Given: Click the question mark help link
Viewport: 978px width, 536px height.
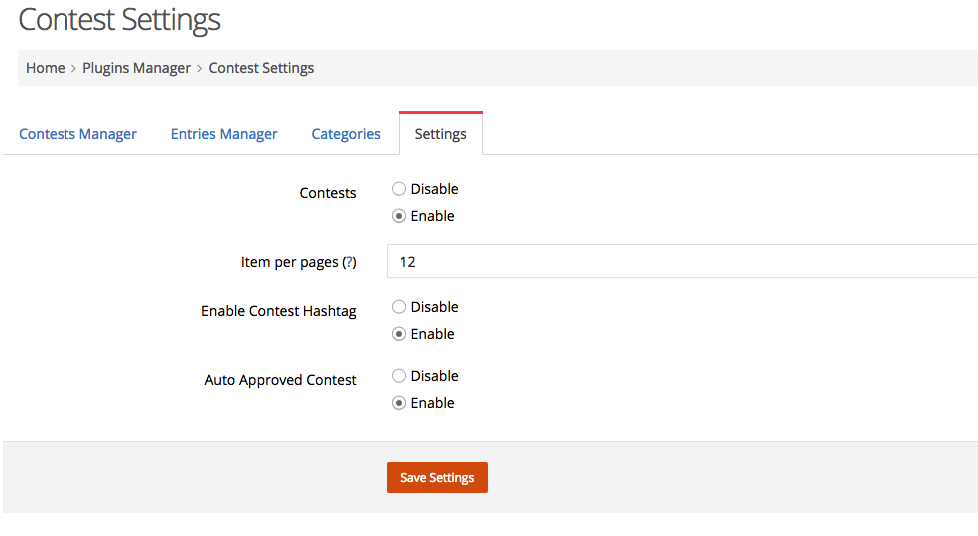Looking at the screenshot, I should click(349, 262).
